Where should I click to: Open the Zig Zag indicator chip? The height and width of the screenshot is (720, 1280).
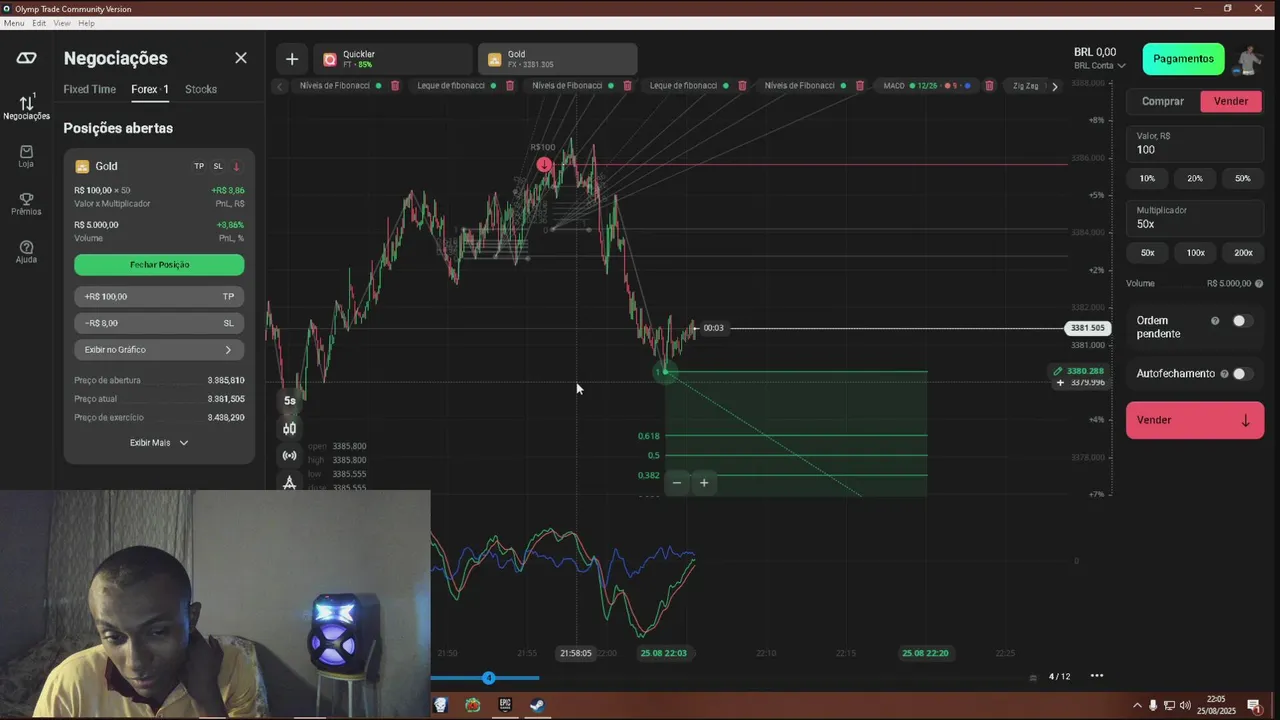pyautogui.click(x=1025, y=86)
